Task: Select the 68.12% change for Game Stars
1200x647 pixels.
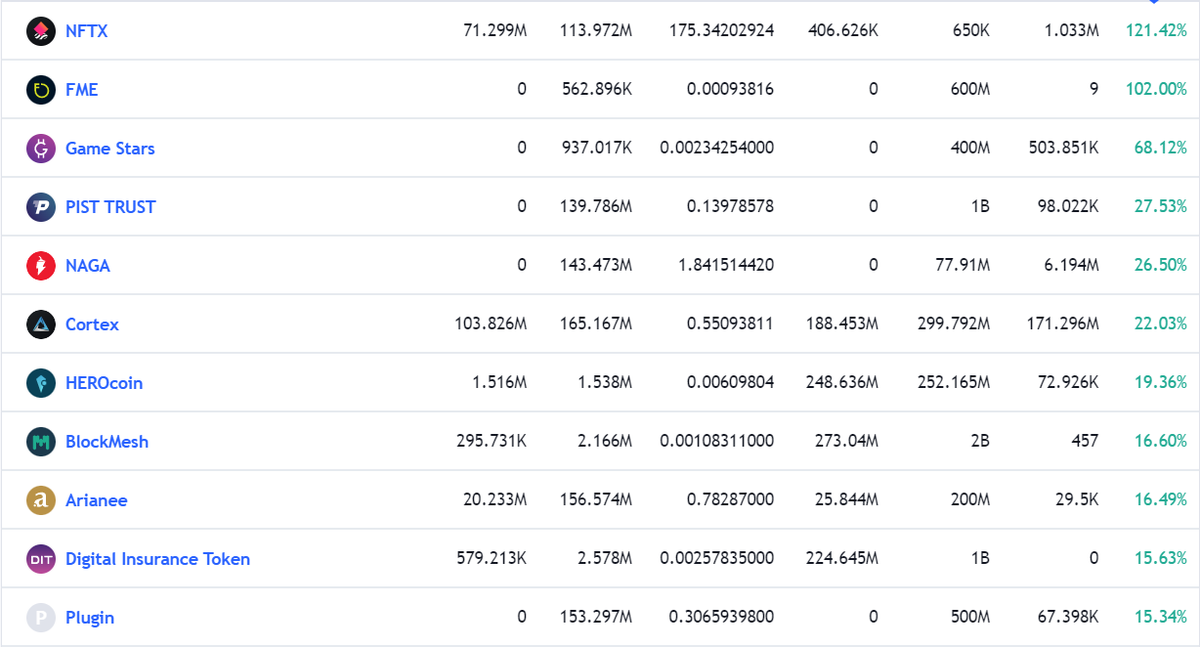Action: click(x=1161, y=148)
